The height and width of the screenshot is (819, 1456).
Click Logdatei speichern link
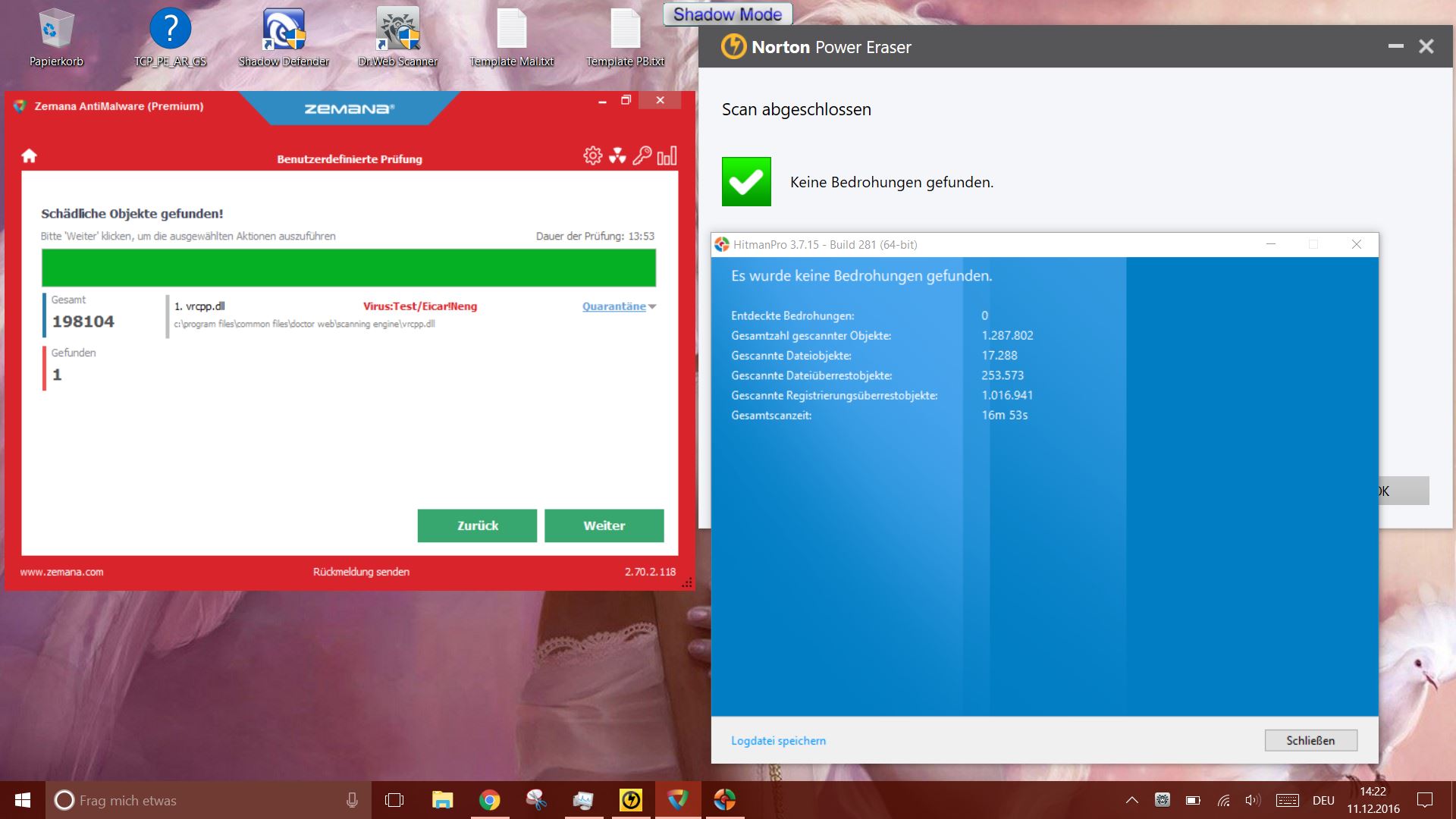(778, 741)
